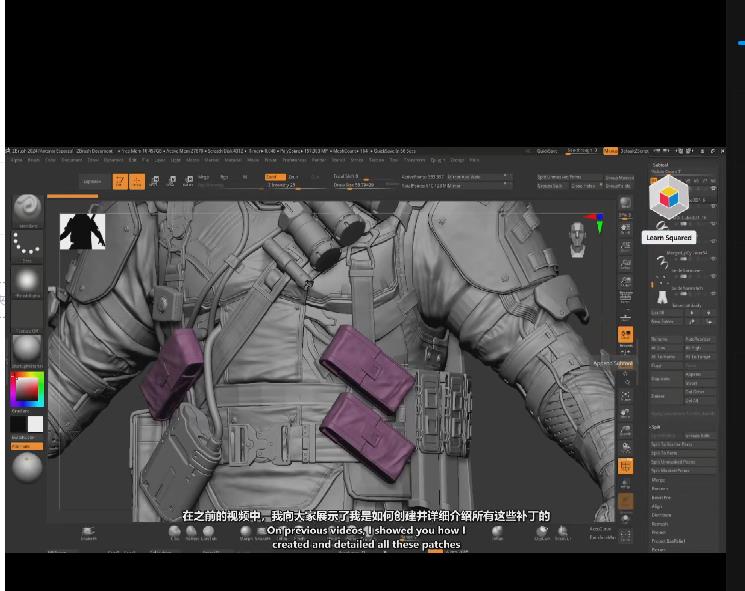Click the Rename subtool button
This screenshot has height=591, width=745.
tap(662, 340)
